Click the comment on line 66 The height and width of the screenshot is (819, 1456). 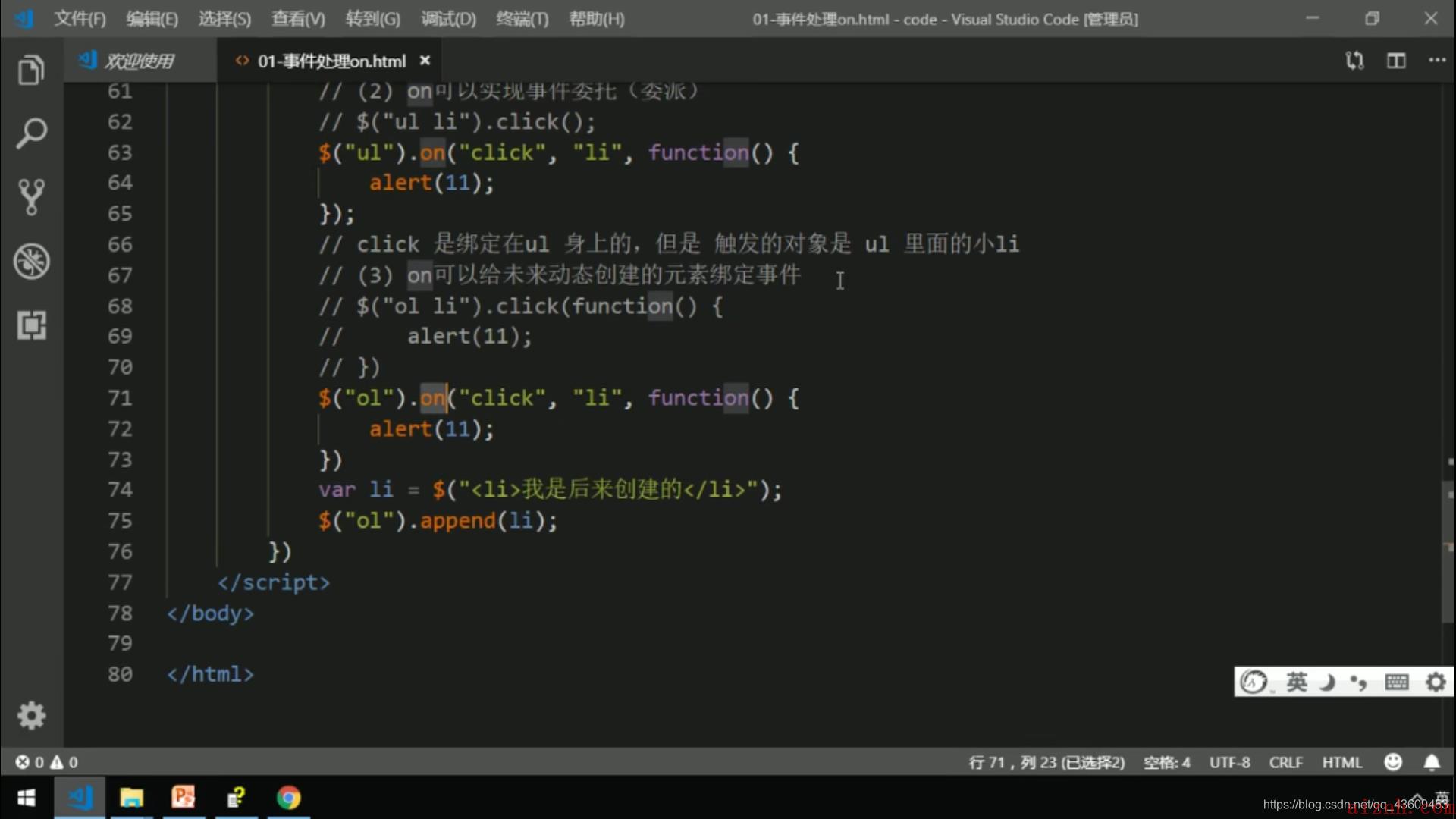pyautogui.click(x=669, y=244)
